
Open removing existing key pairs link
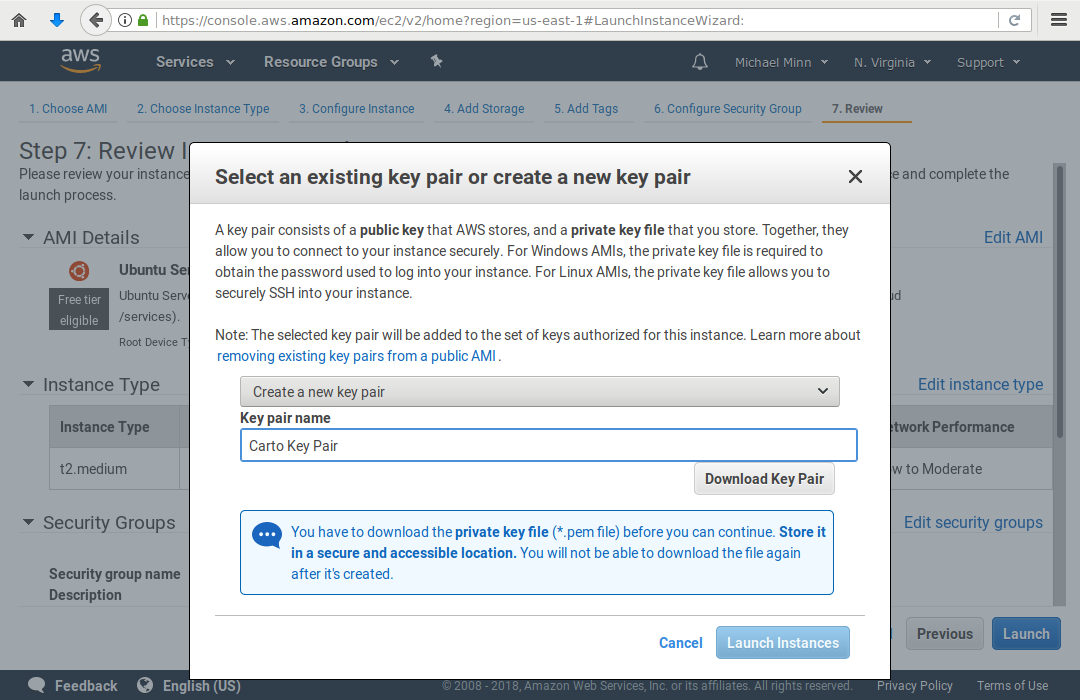[x=357, y=356]
